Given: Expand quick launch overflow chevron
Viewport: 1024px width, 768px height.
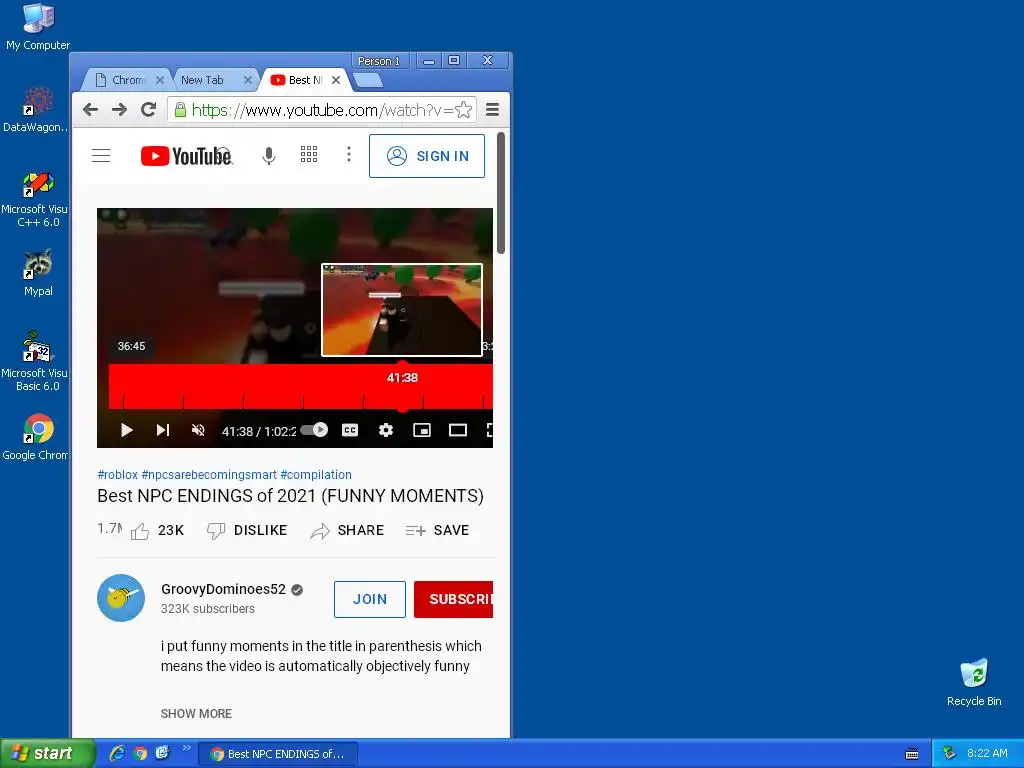Looking at the screenshot, I should (x=187, y=748).
